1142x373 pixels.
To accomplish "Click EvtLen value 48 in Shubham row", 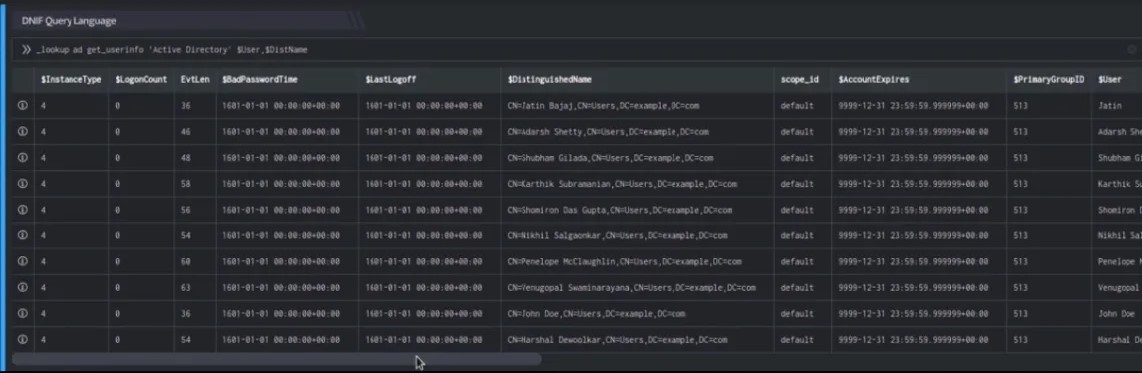I will point(186,157).
